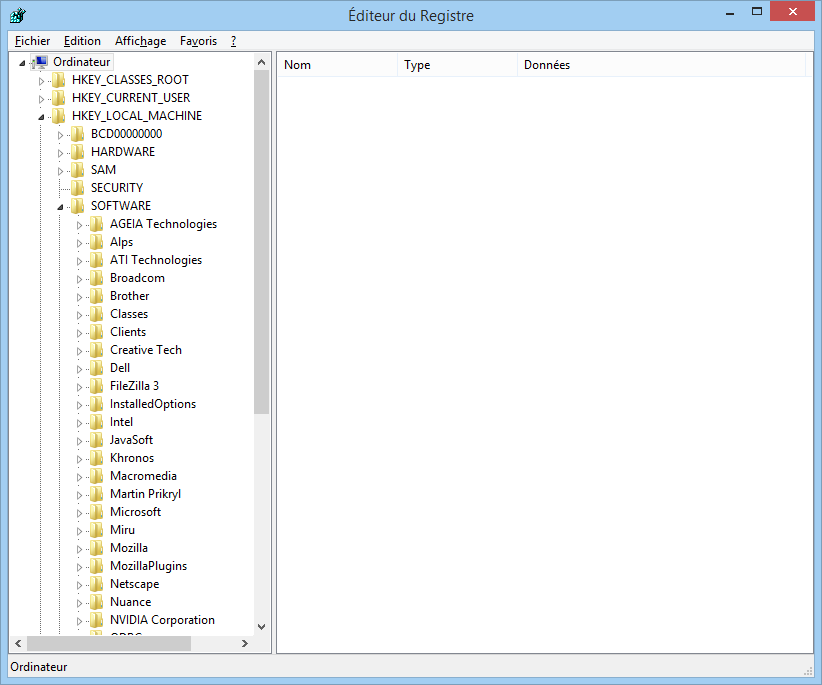Click the status bar text Ordinateur
The height and width of the screenshot is (685, 822).
pyautogui.click(x=39, y=667)
